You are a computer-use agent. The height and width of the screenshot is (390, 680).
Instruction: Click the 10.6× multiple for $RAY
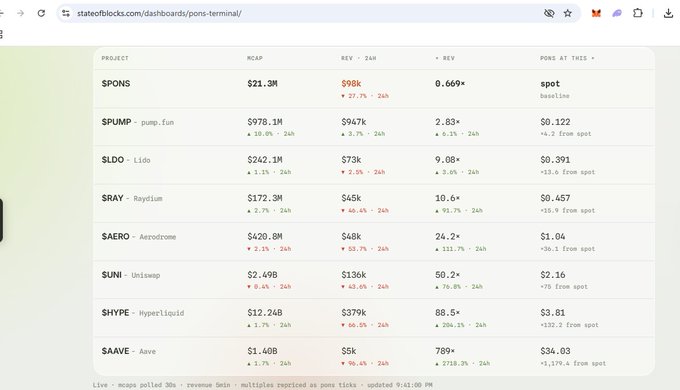click(x=448, y=198)
